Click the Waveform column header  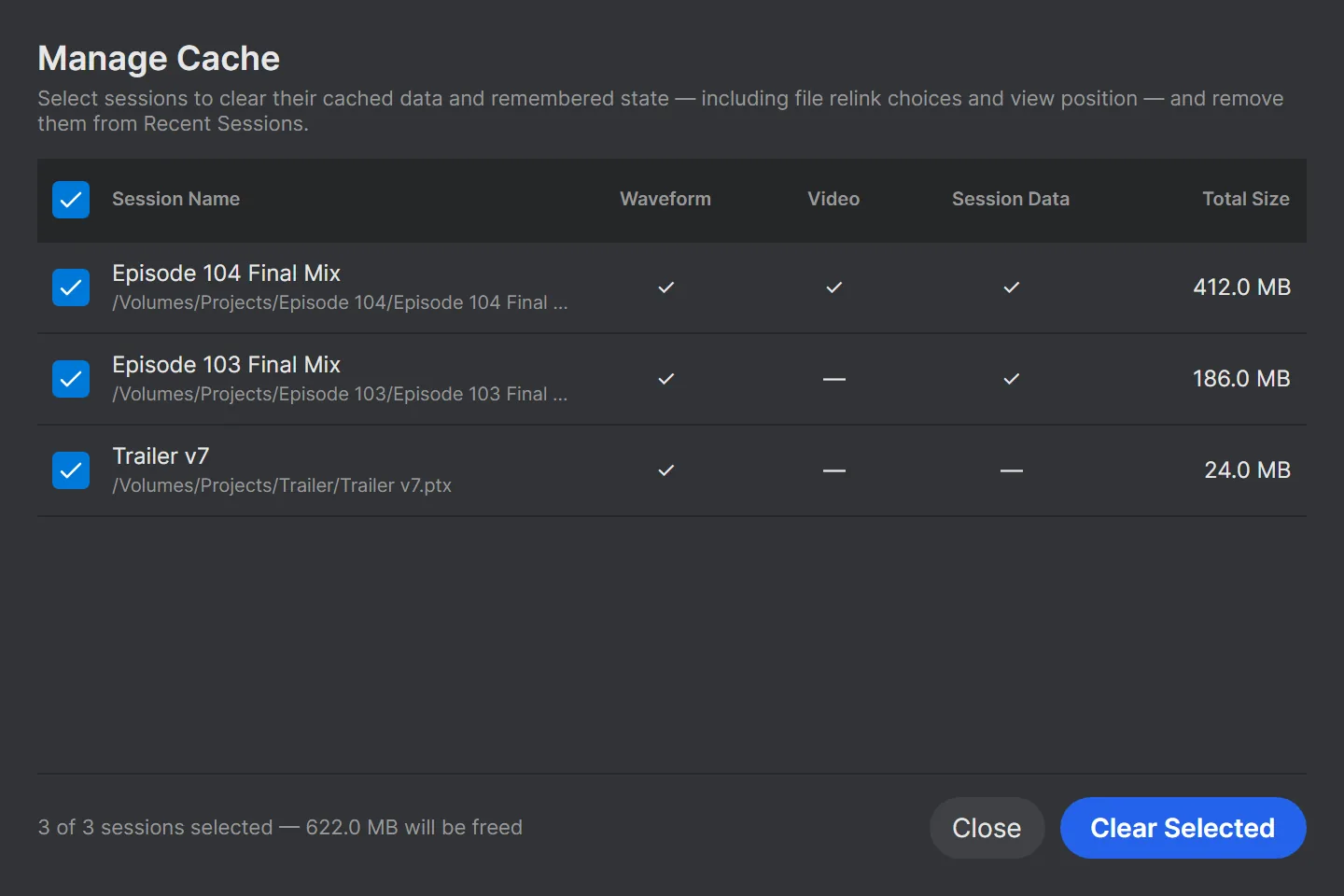tap(665, 199)
